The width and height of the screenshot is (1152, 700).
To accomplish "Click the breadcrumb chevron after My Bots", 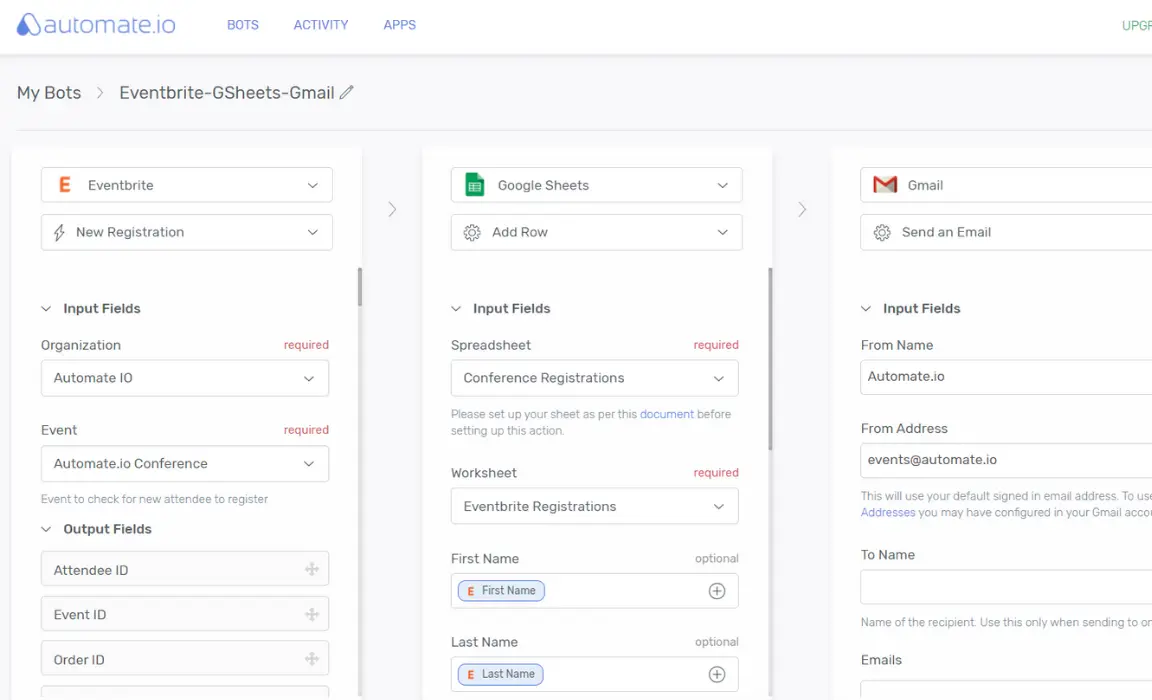I will (x=100, y=93).
